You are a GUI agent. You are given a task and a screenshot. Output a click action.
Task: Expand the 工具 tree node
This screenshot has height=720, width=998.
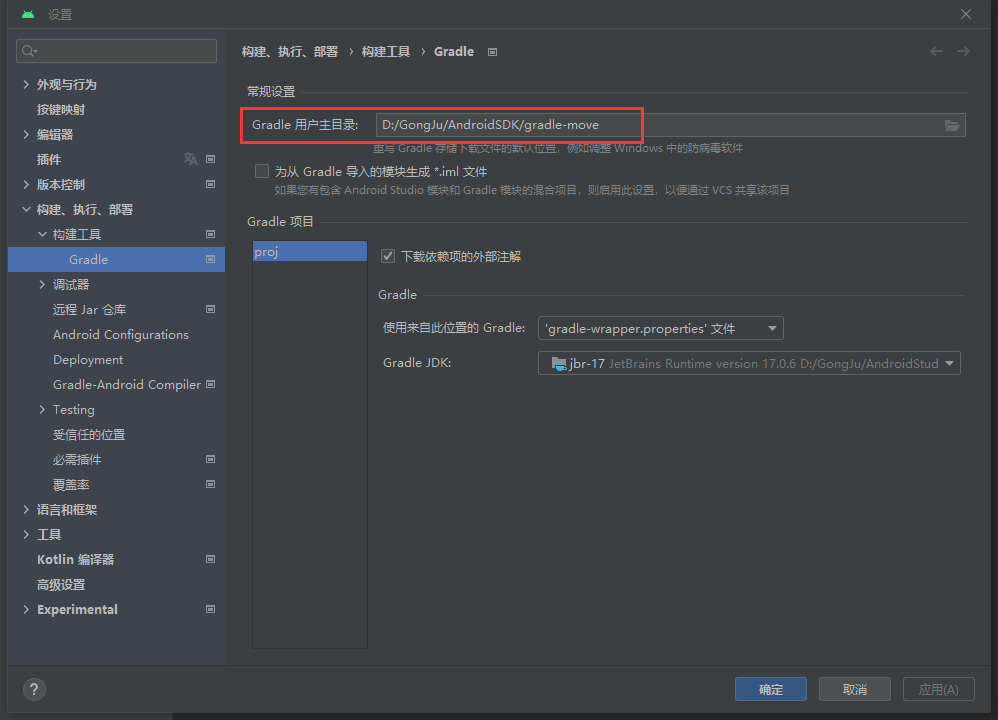[x=26, y=534]
